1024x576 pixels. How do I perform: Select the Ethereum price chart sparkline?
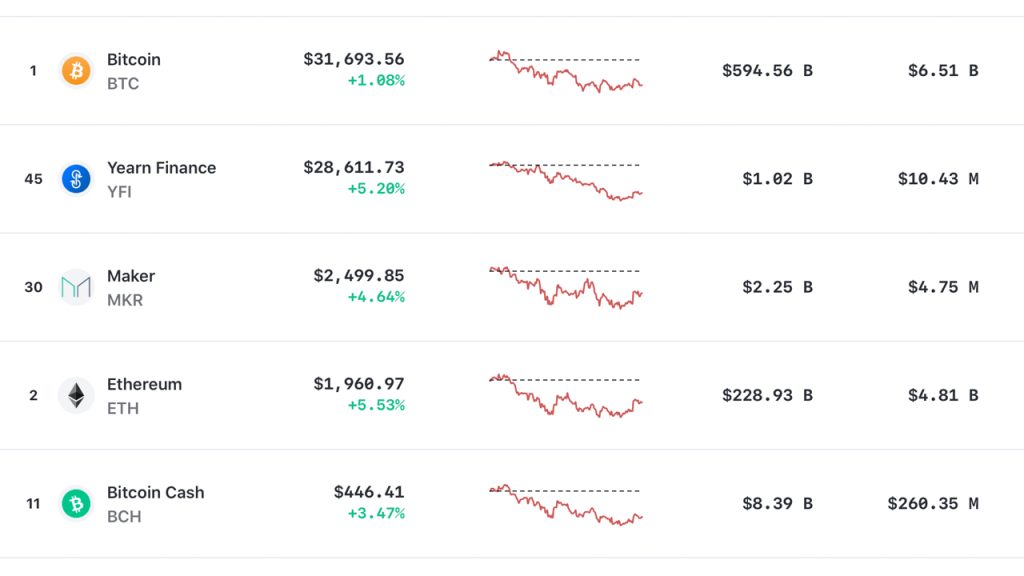click(x=565, y=397)
